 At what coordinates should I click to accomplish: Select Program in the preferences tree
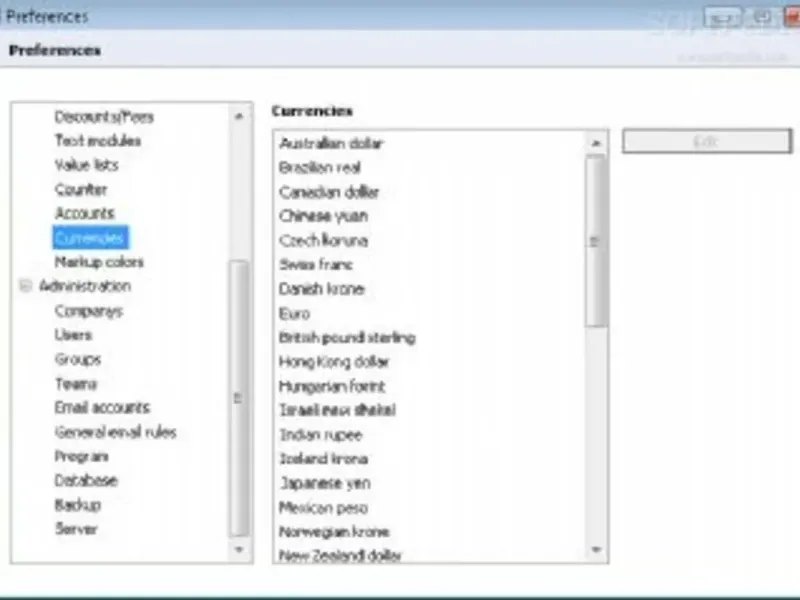[81, 456]
